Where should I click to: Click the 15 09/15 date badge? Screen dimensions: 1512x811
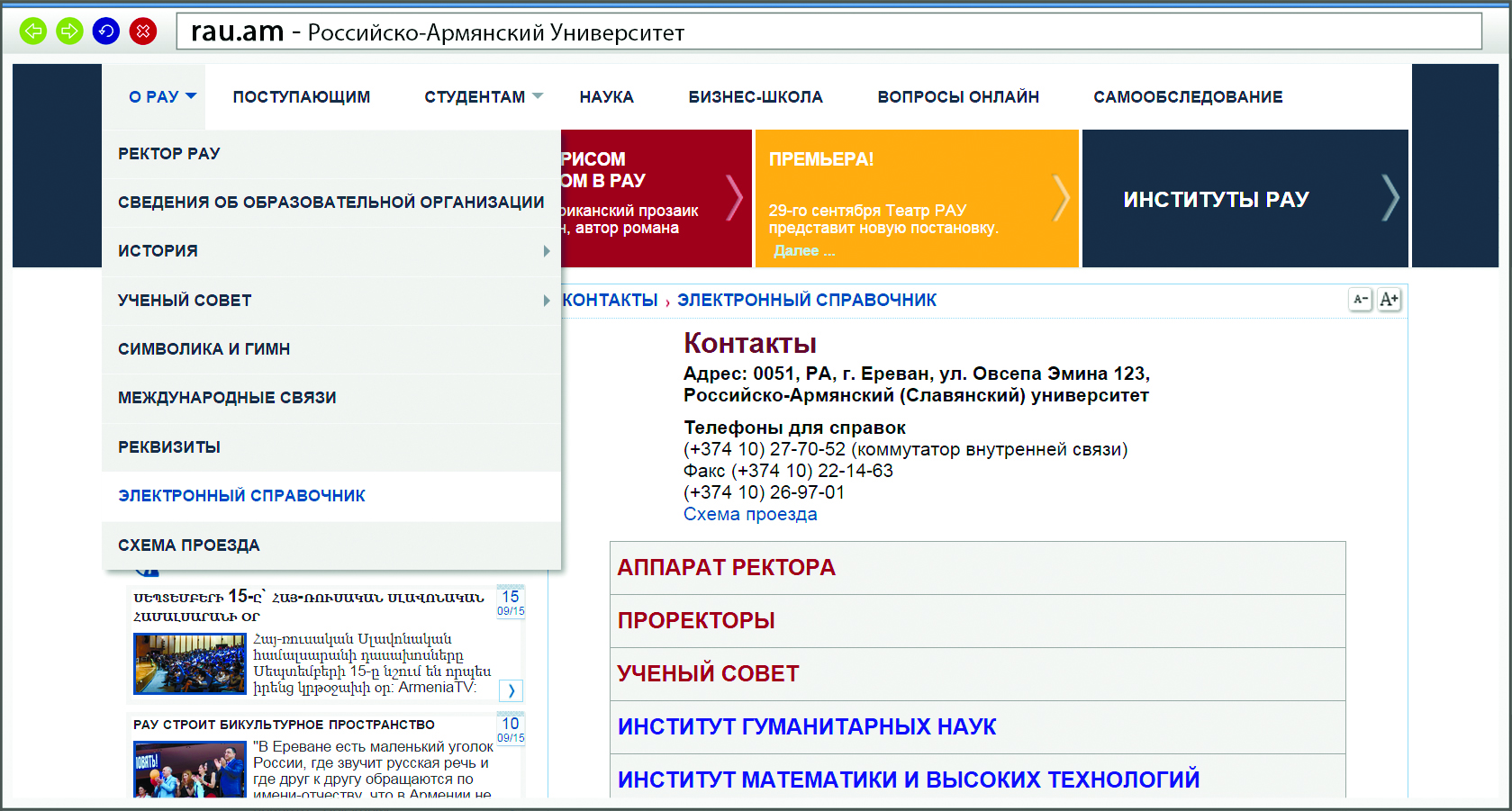[x=511, y=602]
